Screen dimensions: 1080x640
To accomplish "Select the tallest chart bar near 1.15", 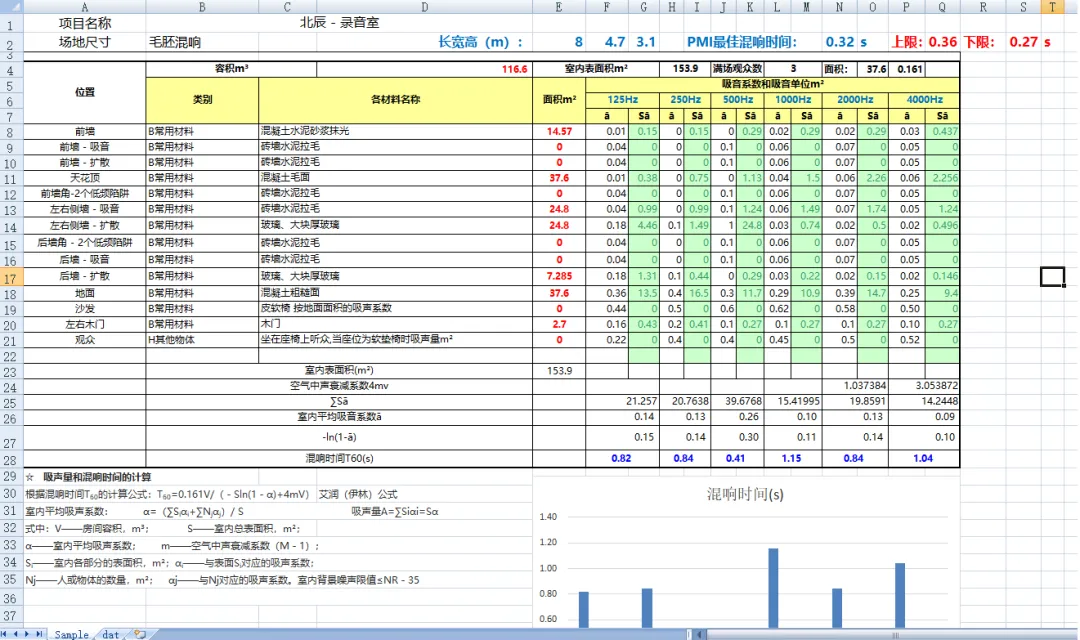I will click(x=773, y=588).
